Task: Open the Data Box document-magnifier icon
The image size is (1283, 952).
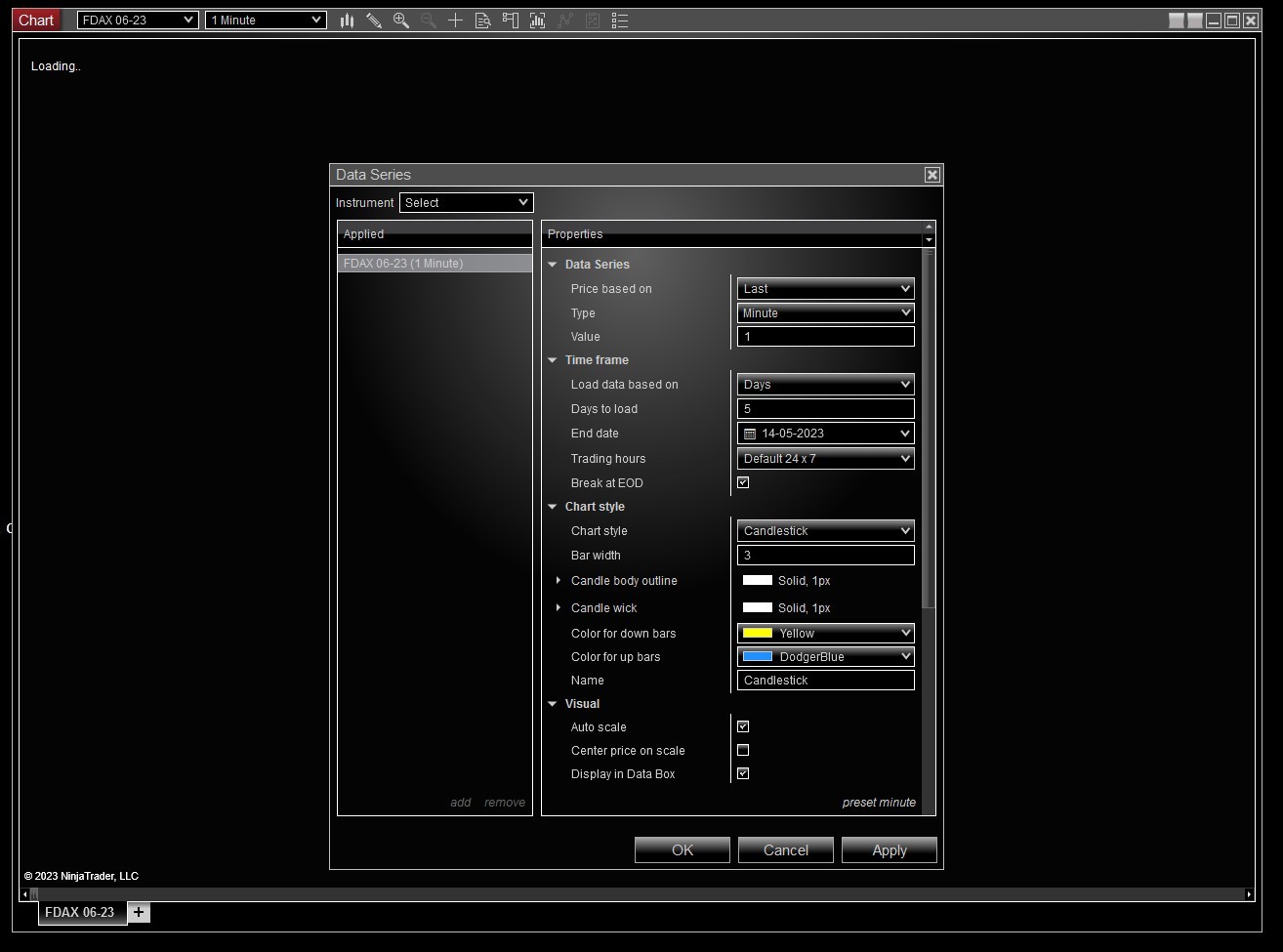Action: coord(482,21)
